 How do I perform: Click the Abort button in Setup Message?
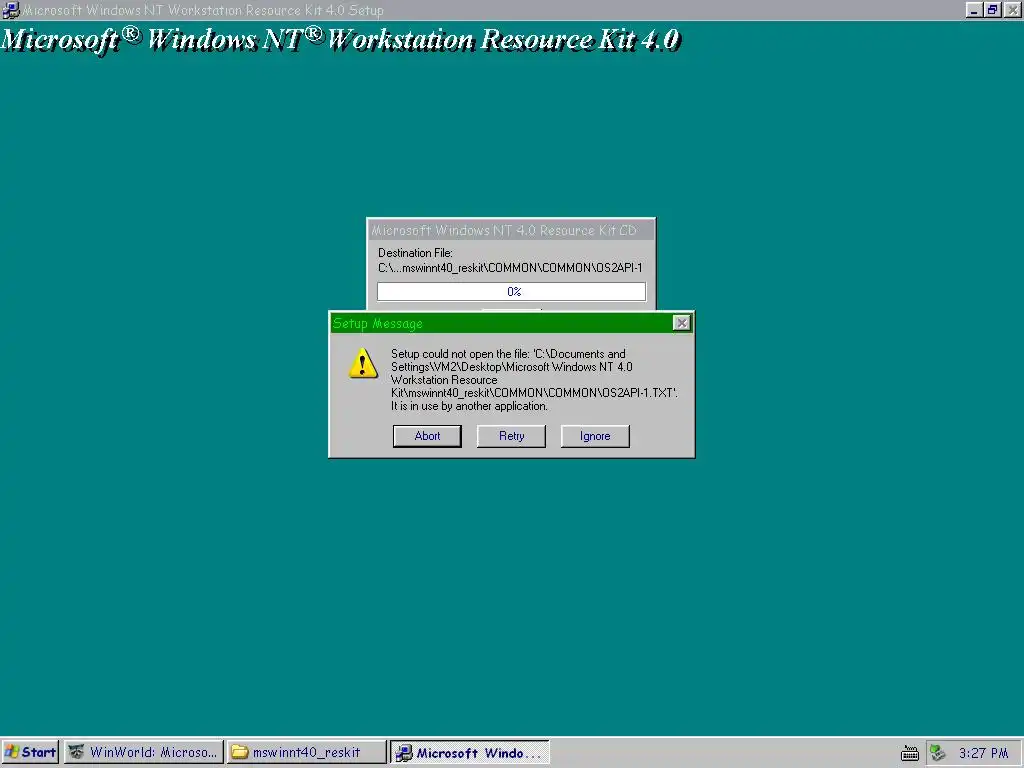(427, 436)
